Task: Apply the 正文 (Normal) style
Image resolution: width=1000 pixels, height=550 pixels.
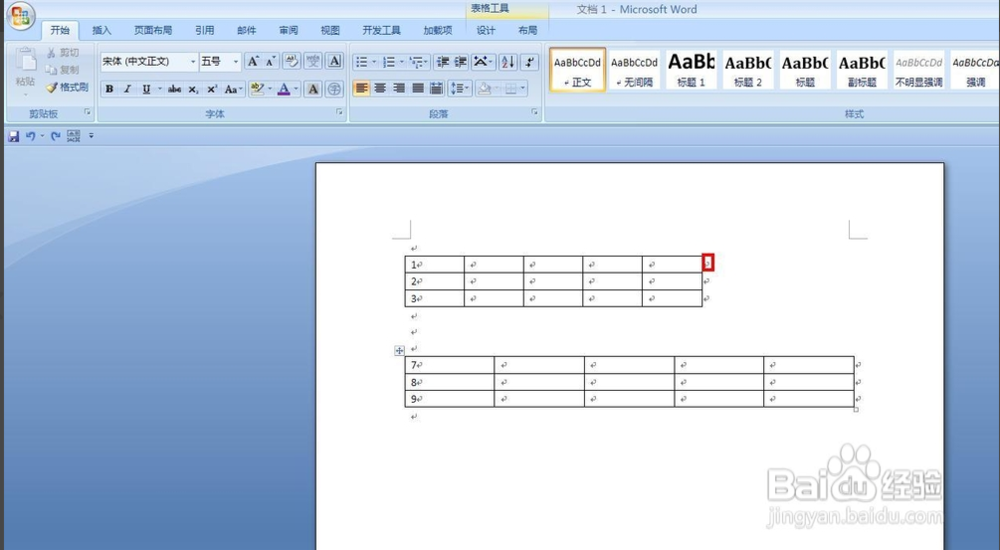Action: (x=577, y=70)
